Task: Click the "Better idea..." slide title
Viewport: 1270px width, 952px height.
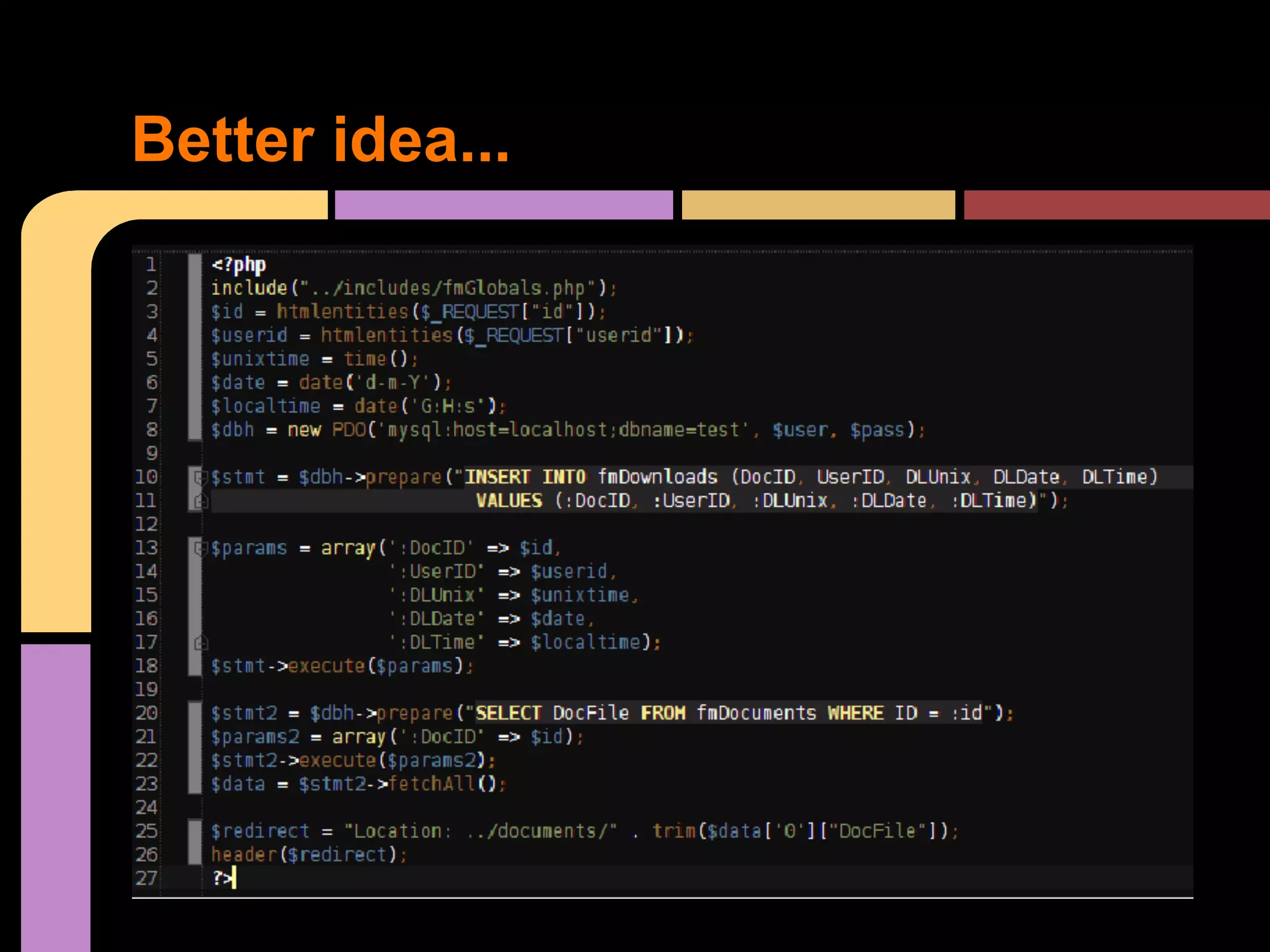Action: (x=321, y=140)
